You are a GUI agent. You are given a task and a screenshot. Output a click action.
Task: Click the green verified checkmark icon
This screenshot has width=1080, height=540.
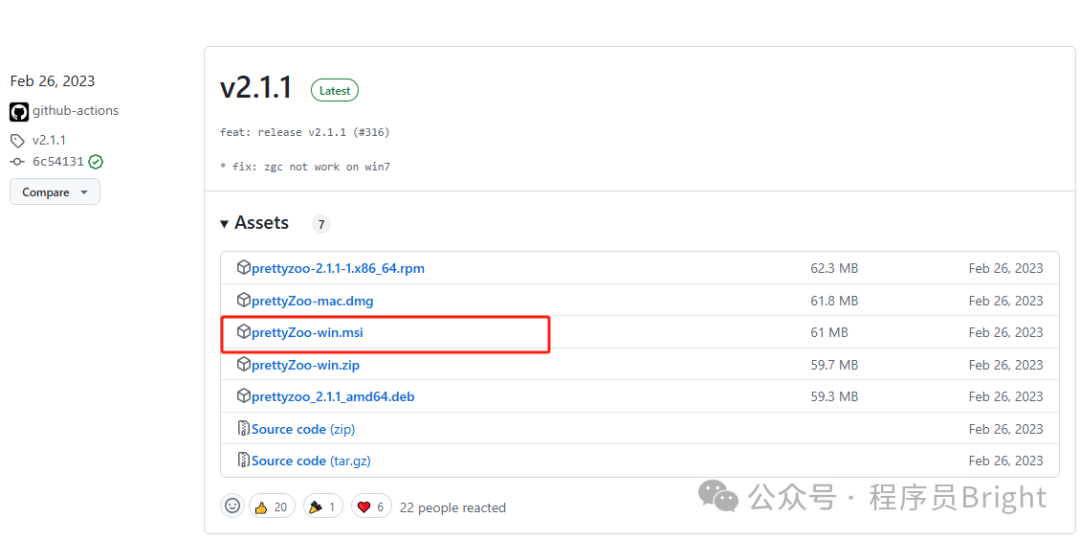click(x=96, y=163)
